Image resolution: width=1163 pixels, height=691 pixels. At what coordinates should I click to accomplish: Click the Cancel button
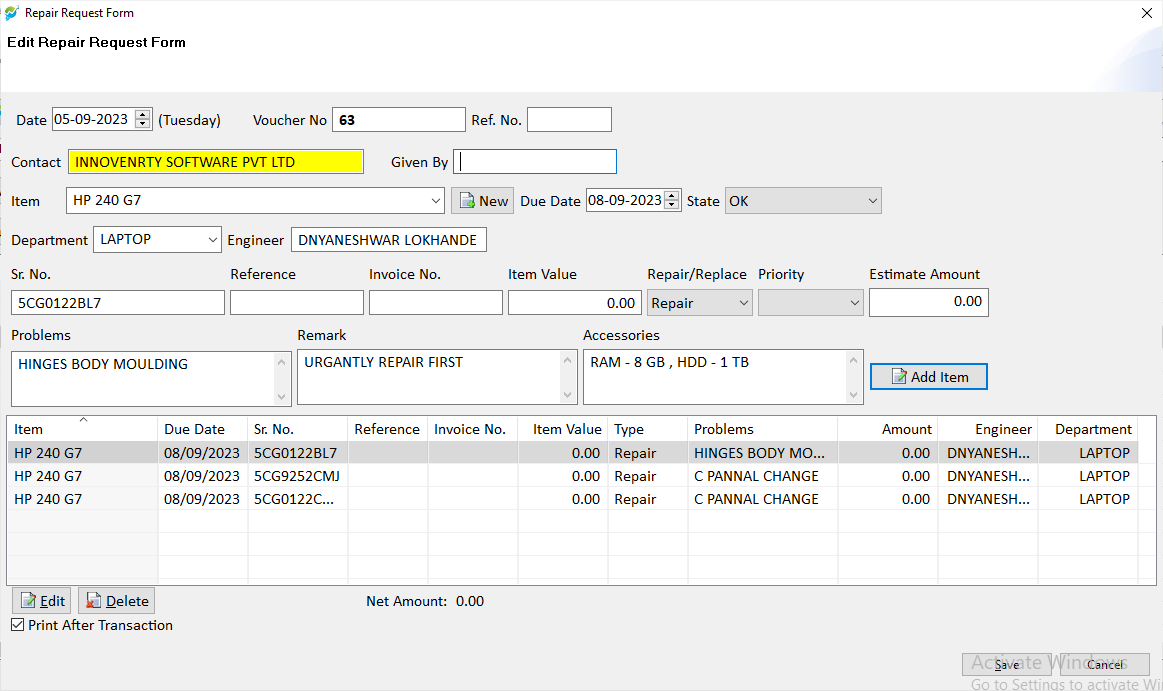tap(1104, 664)
